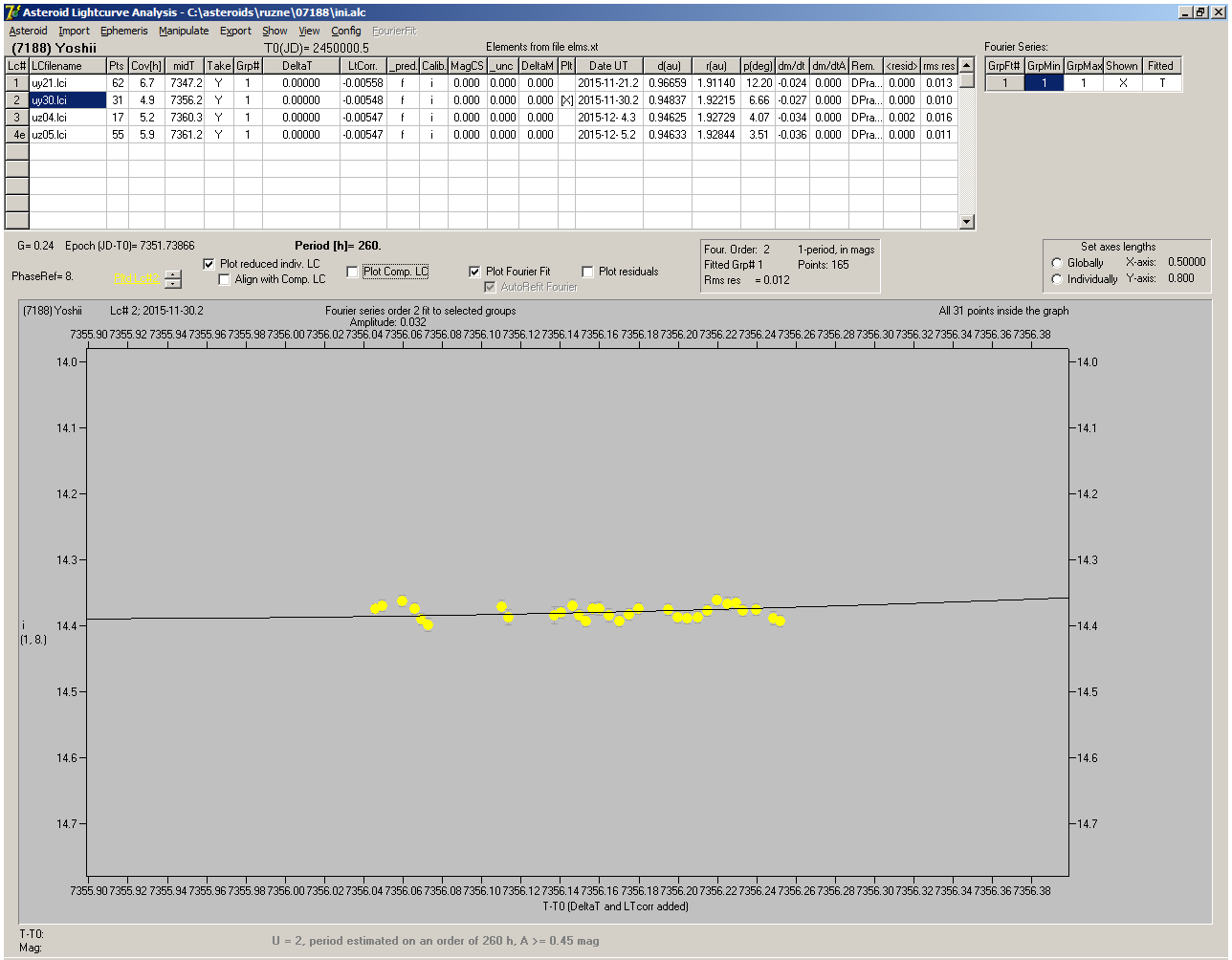Decrement the Plot Lc# spinner down arrow

[x=172, y=283]
